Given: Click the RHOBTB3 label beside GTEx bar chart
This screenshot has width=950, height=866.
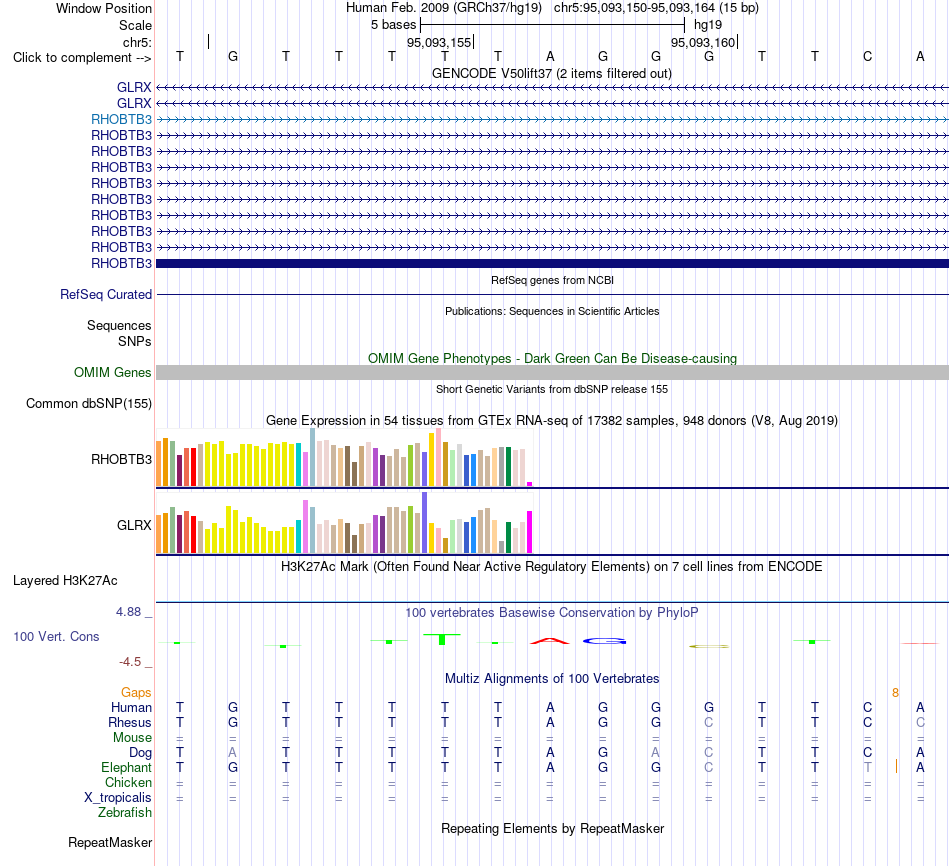Looking at the screenshot, I should [x=121, y=459].
